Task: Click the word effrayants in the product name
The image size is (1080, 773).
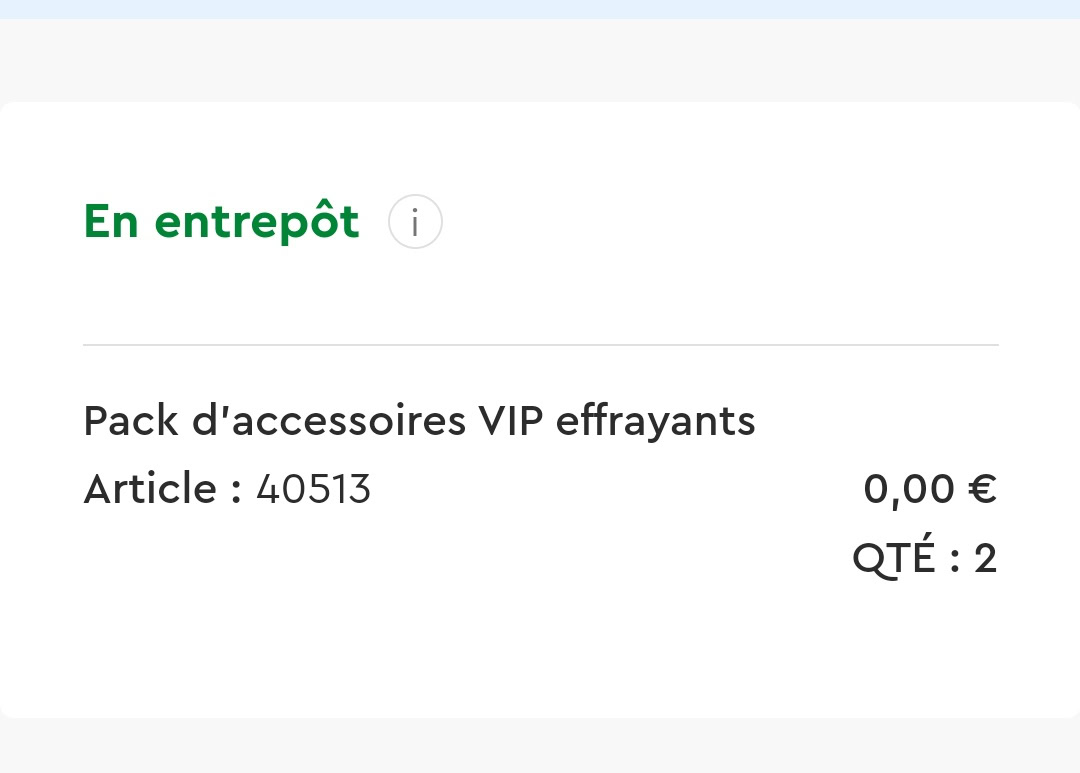Action: pyautogui.click(x=655, y=421)
